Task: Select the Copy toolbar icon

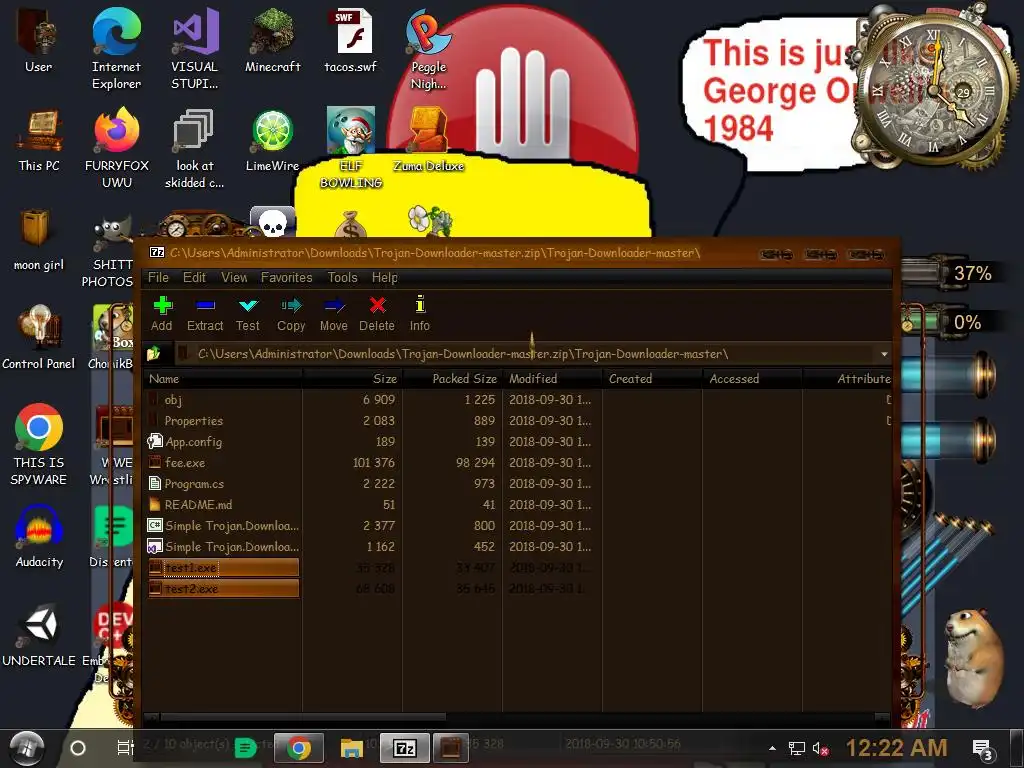Action: (291, 313)
